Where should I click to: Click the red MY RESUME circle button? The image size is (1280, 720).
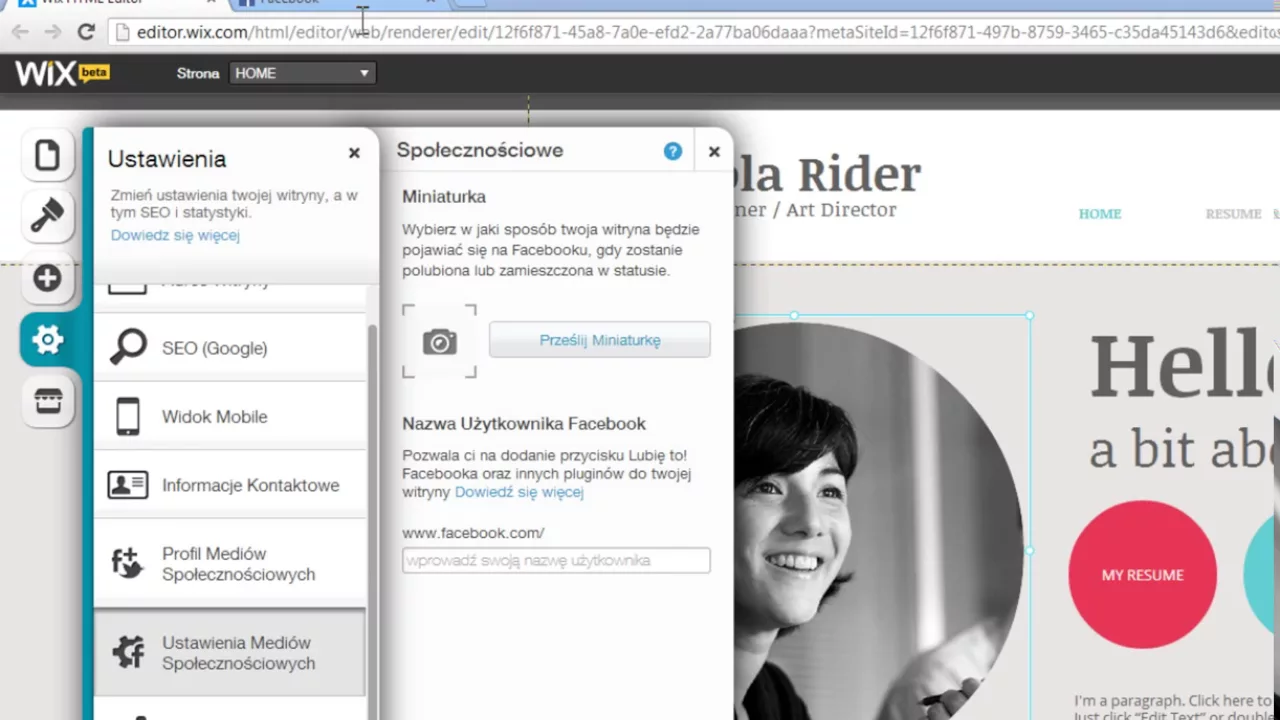(1143, 575)
